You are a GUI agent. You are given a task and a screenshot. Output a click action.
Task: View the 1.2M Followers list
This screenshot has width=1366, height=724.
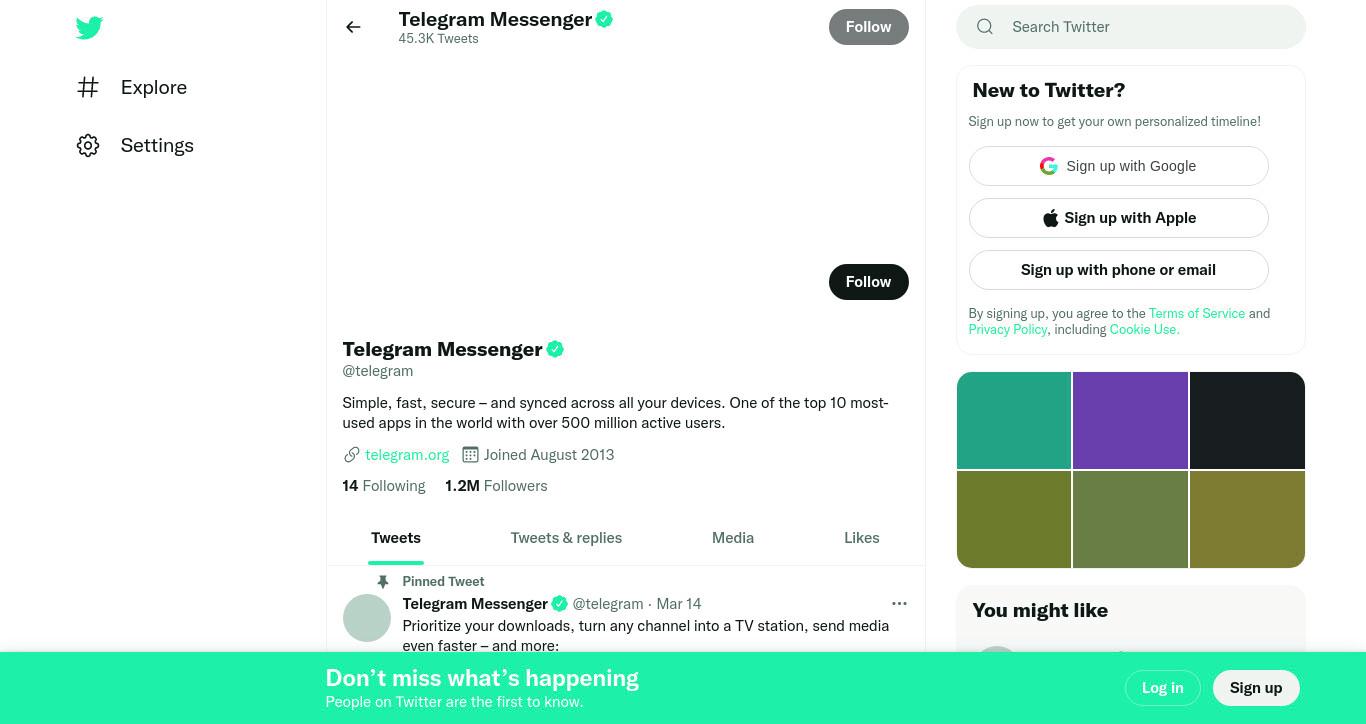click(496, 486)
